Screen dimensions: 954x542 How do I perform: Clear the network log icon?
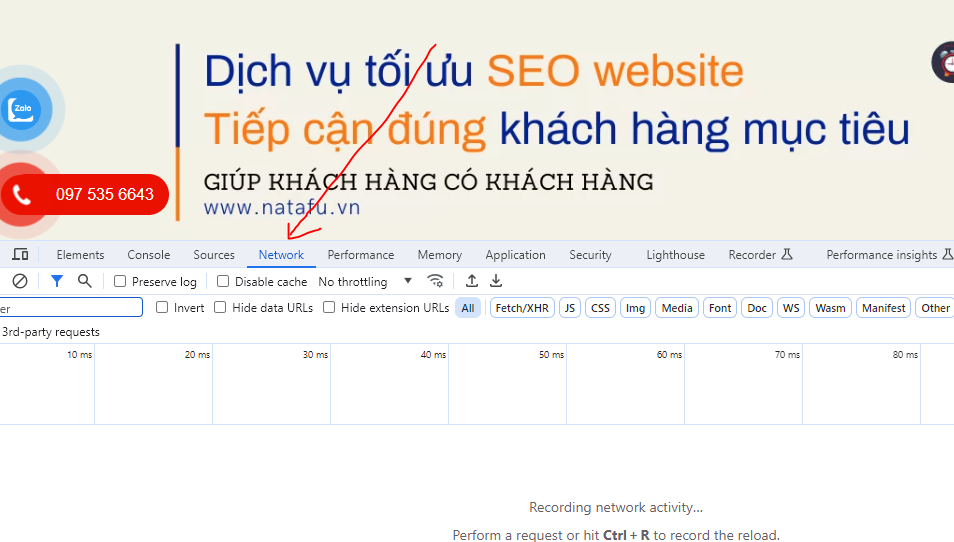(x=20, y=281)
